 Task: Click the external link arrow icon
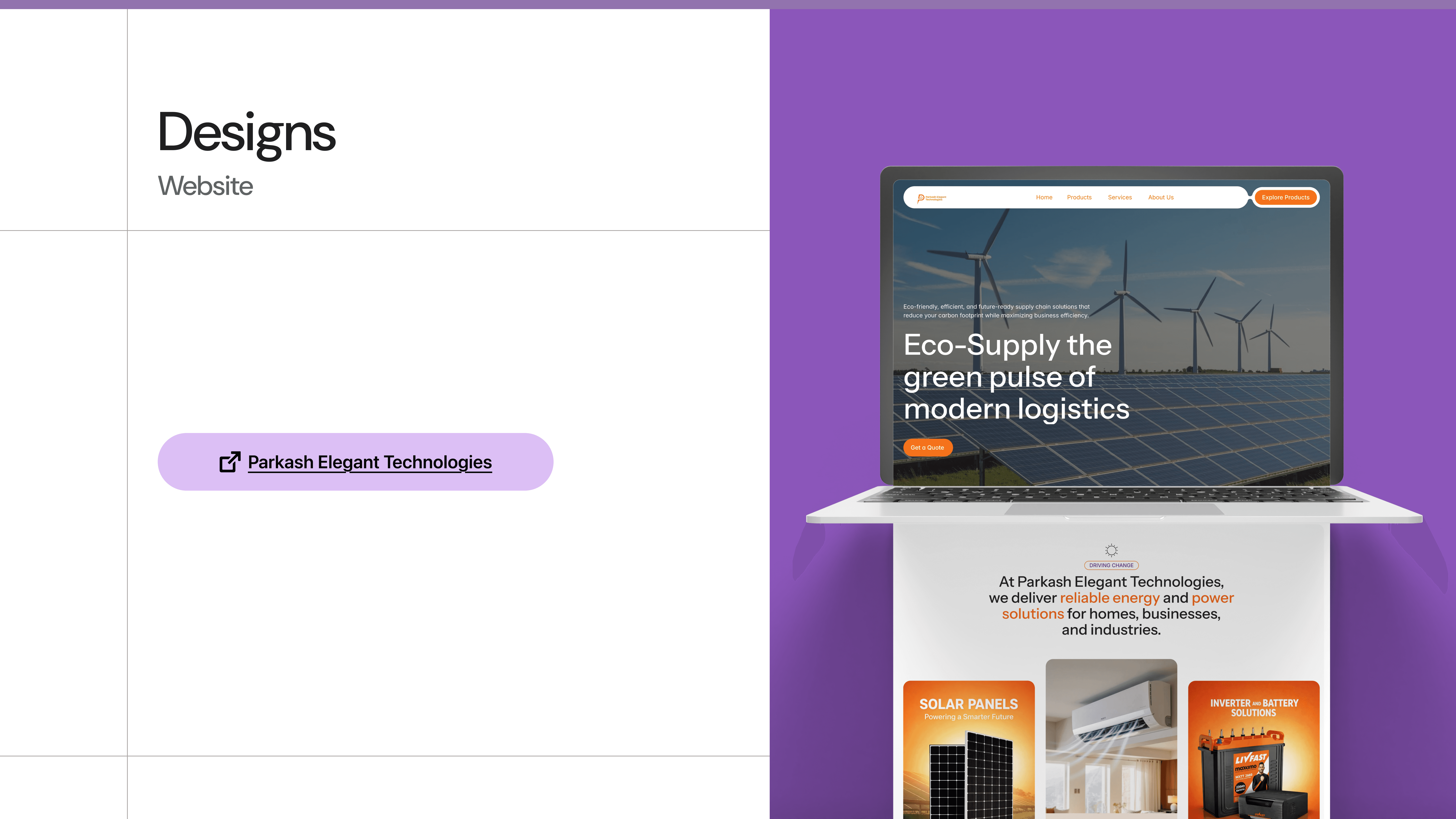(230, 462)
